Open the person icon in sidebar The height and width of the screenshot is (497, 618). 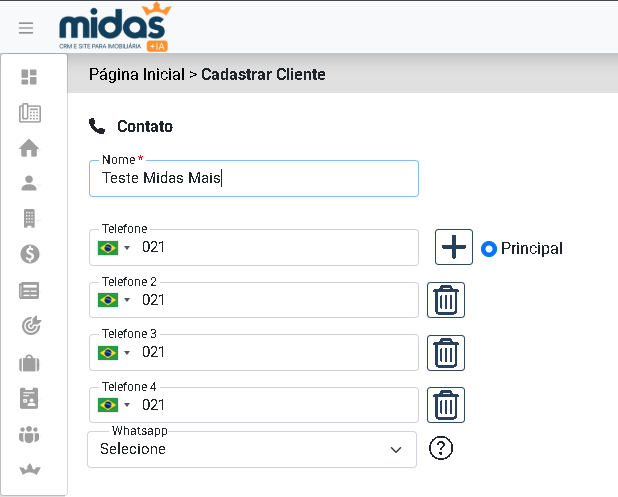pyautogui.click(x=29, y=183)
